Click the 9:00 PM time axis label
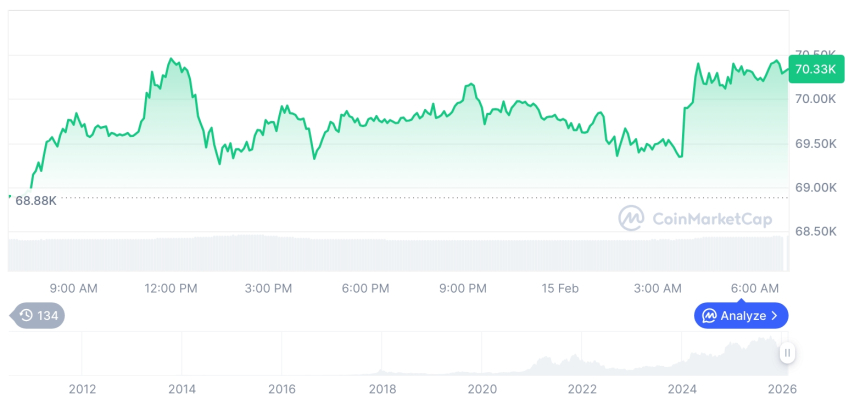This screenshot has width=860, height=401. 463,288
